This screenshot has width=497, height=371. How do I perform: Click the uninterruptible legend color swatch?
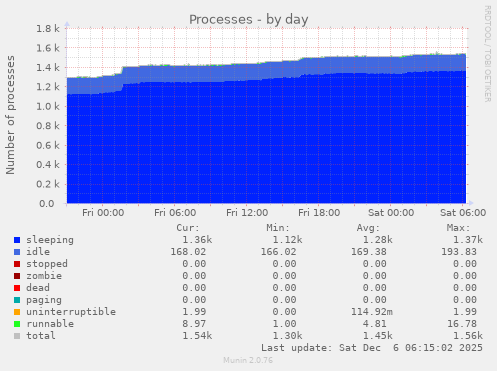(17, 312)
